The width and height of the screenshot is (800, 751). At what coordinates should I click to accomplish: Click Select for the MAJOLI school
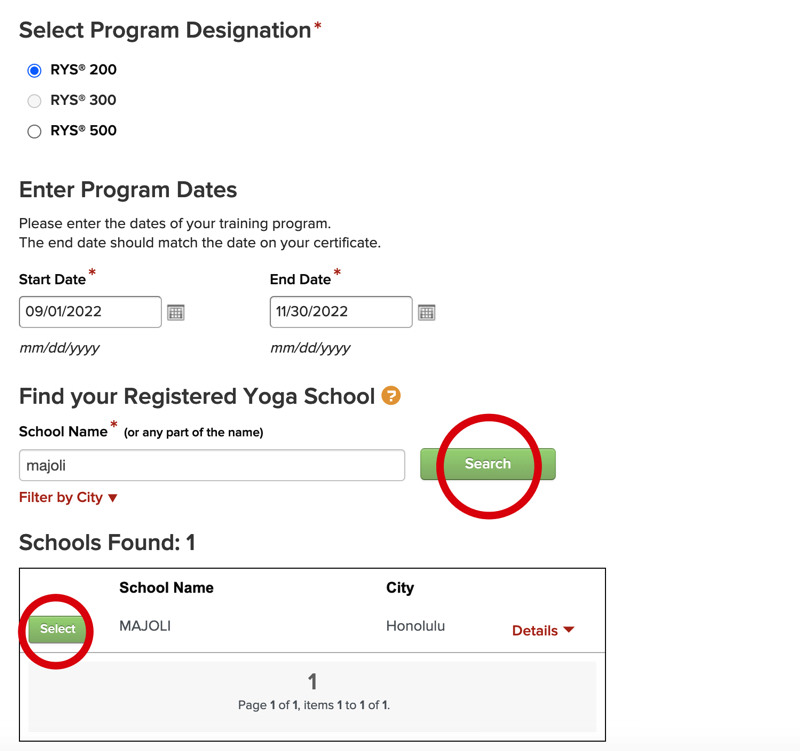point(58,629)
